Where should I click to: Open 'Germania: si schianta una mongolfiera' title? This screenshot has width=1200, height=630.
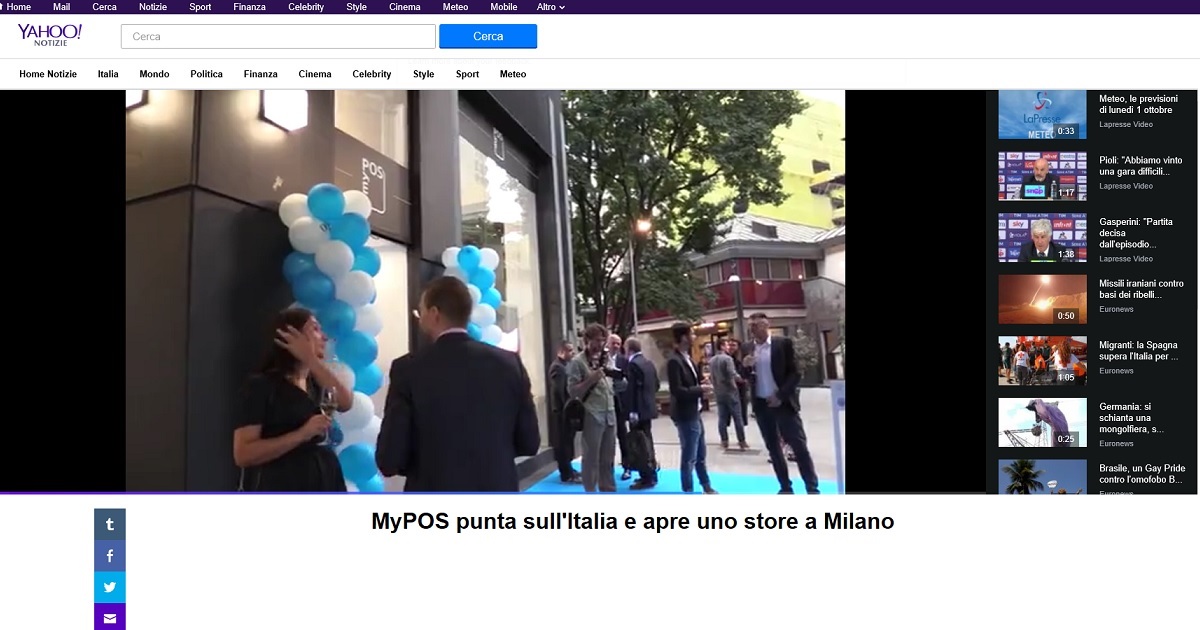(1132, 418)
